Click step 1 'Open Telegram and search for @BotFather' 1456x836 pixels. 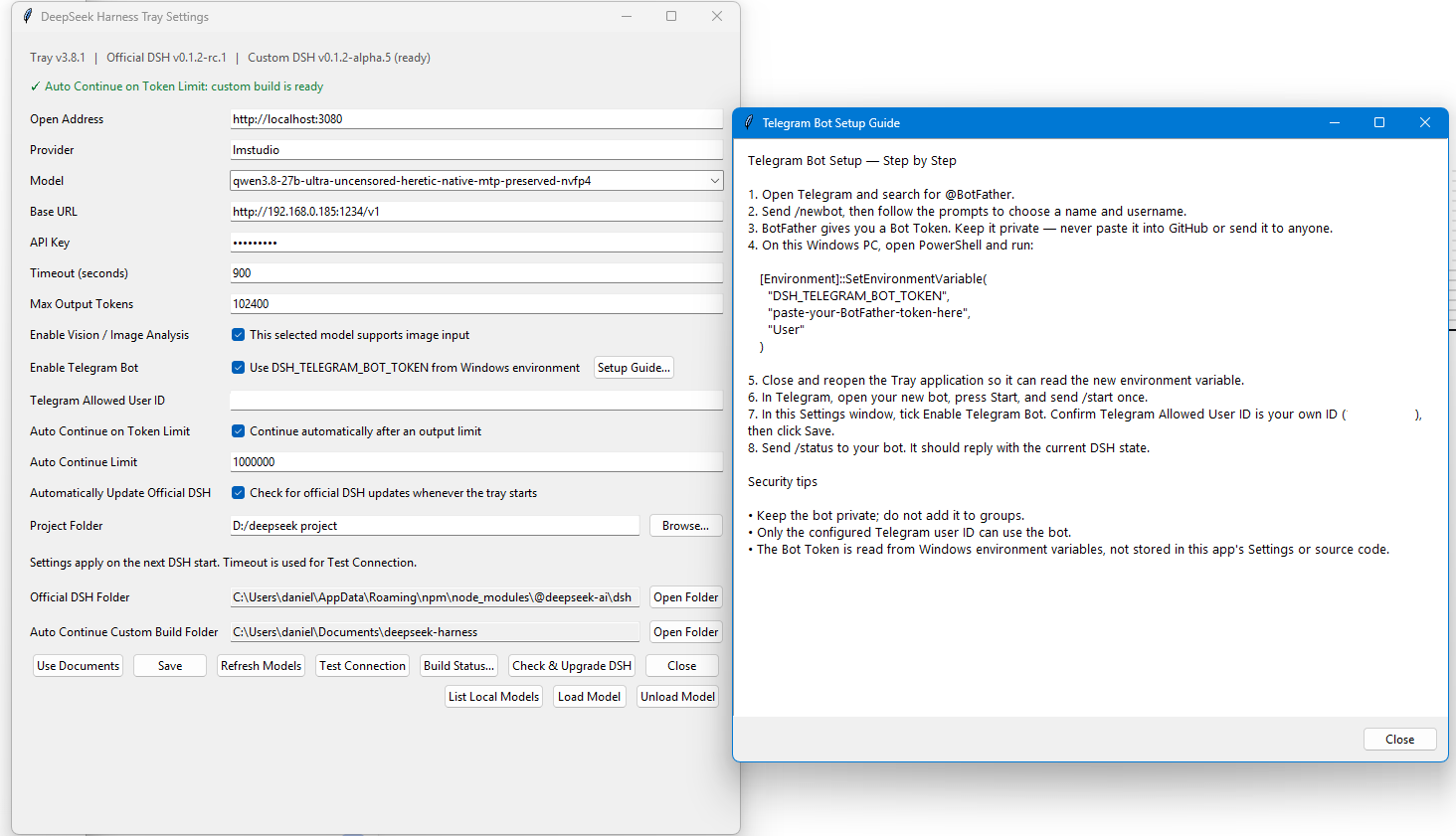[881, 195]
